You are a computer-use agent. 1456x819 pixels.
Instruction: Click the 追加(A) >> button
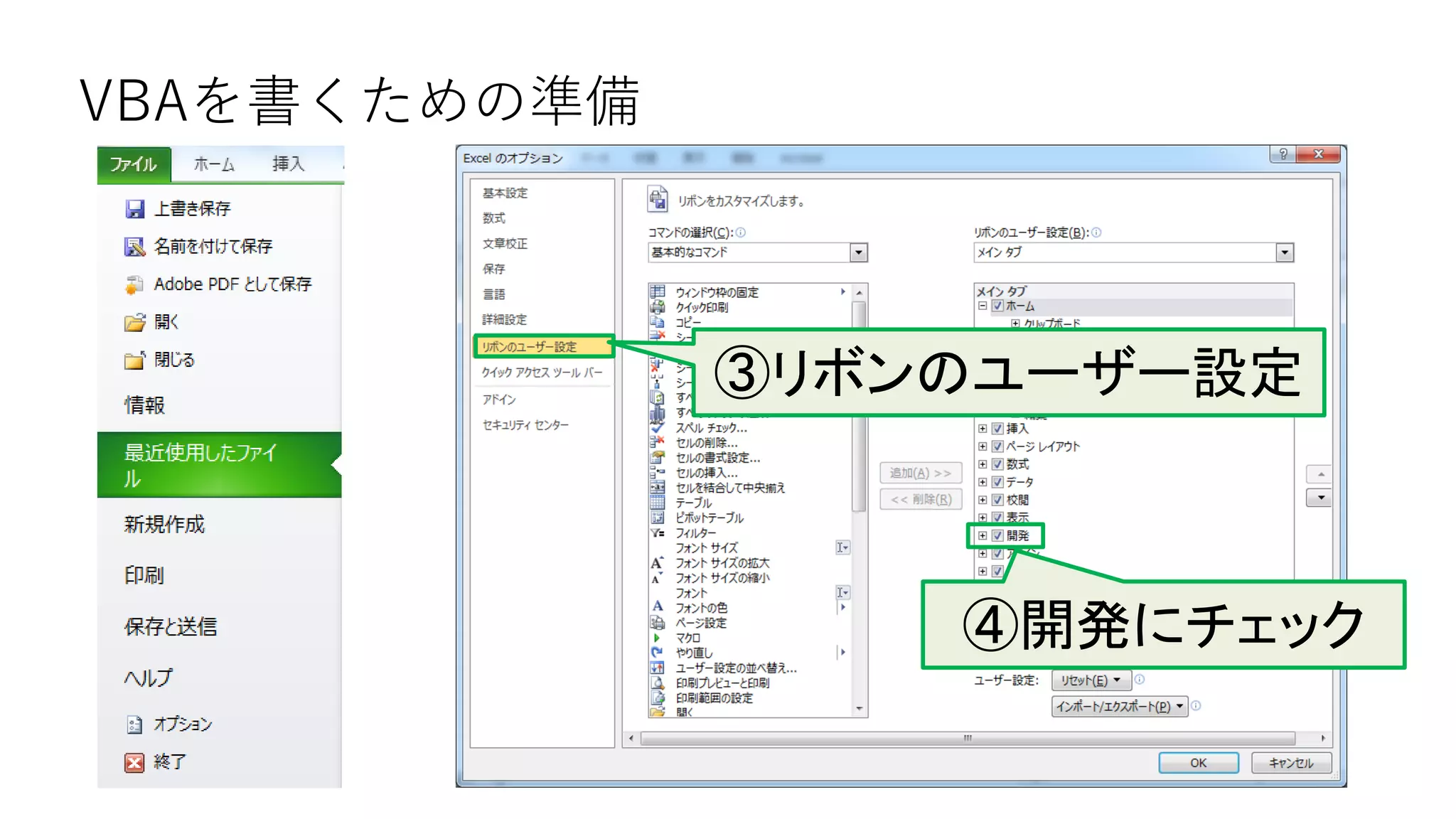pyautogui.click(x=921, y=473)
